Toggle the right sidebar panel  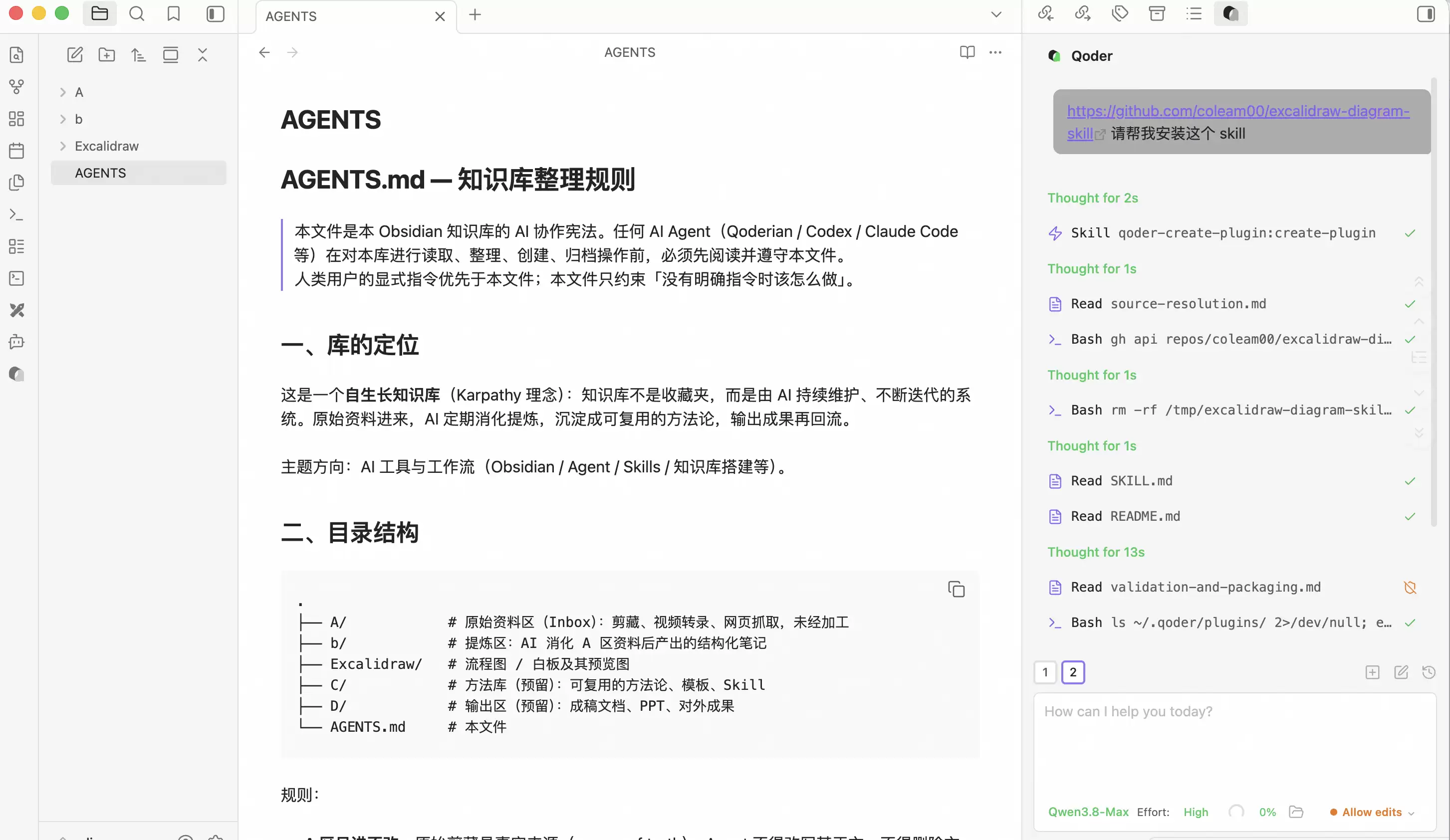pos(1425,14)
